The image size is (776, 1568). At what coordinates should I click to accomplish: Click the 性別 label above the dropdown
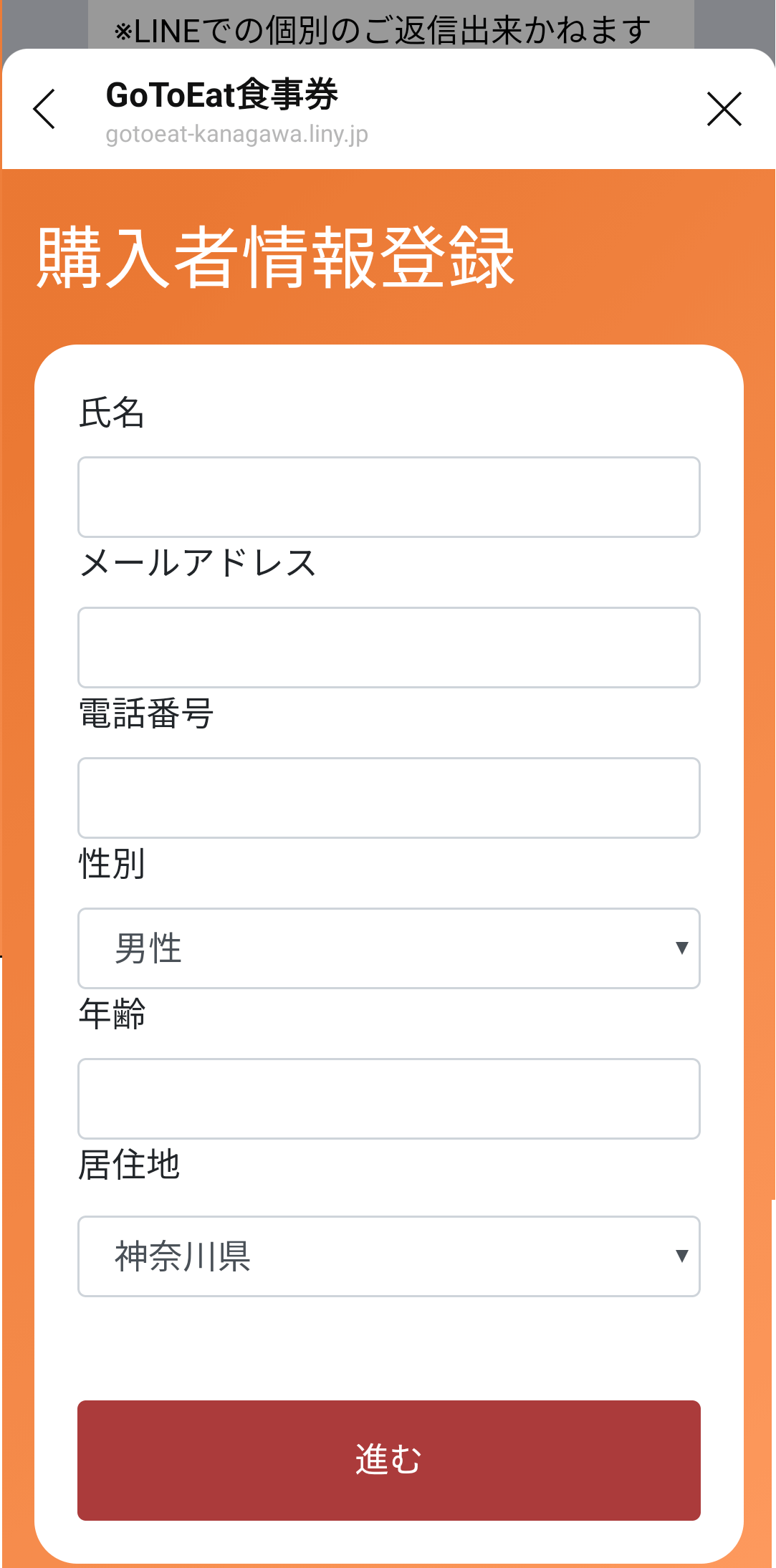[x=111, y=867]
